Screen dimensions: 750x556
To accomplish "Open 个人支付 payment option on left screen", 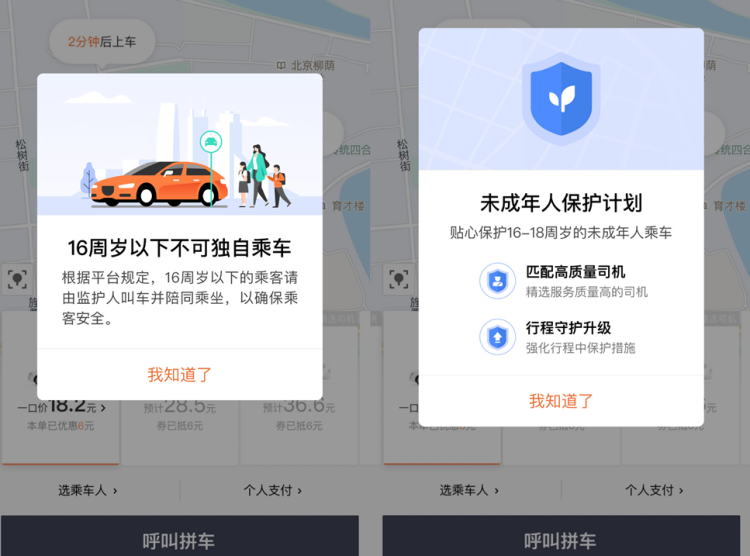I will [x=273, y=490].
